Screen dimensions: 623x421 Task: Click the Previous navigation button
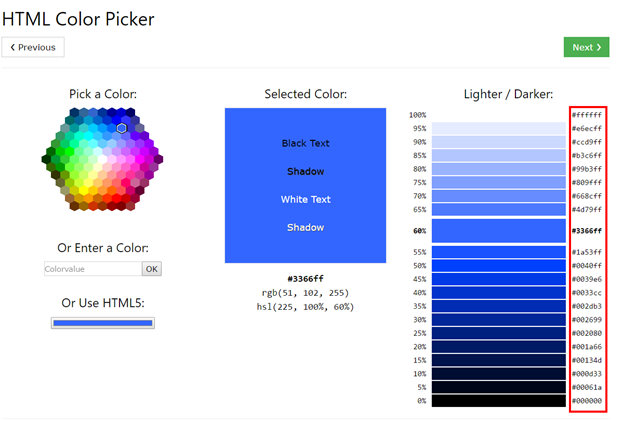click(x=33, y=47)
